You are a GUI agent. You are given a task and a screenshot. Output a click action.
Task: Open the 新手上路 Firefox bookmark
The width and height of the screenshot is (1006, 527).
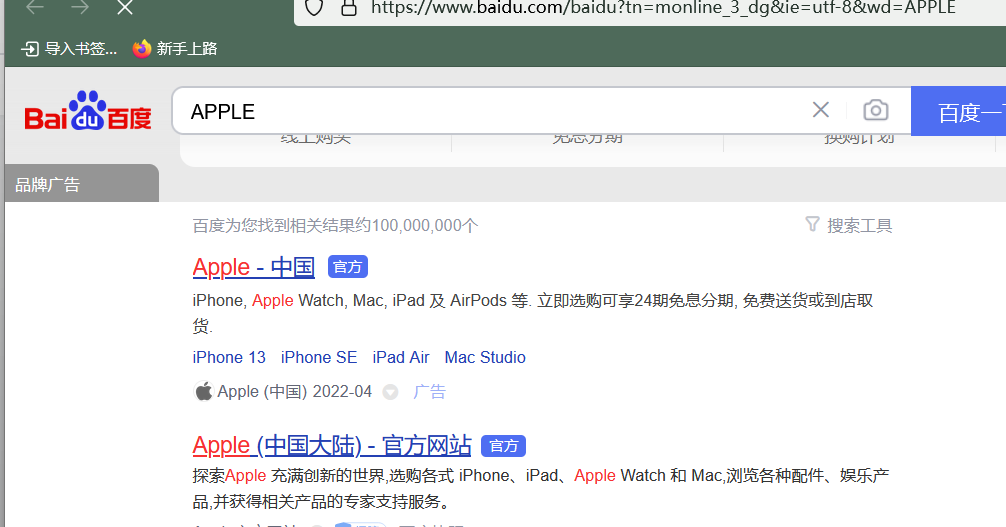pos(175,49)
